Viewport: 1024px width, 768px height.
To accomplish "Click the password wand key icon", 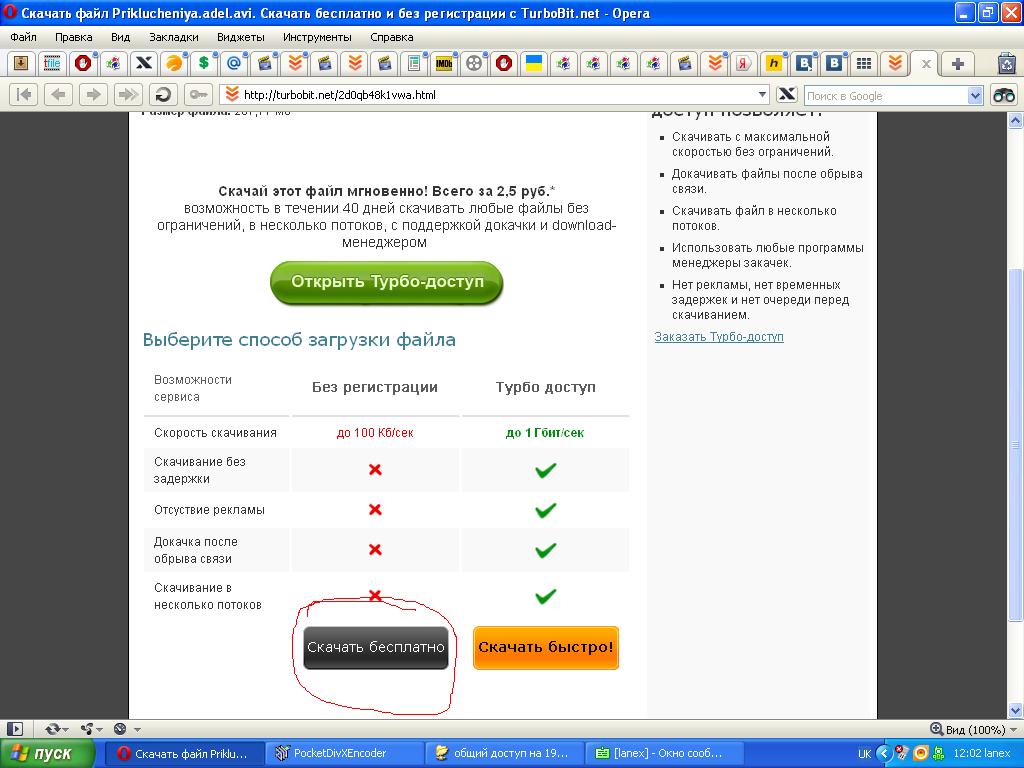I will (x=198, y=95).
